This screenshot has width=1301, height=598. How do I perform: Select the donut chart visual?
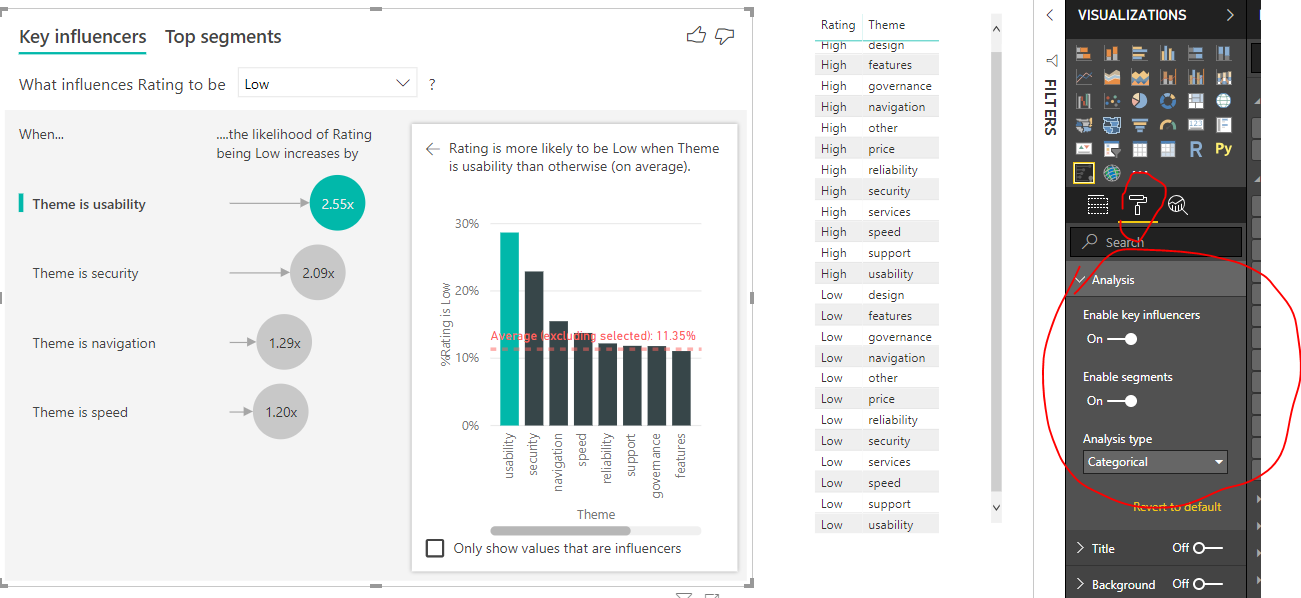(x=1168, y=101)
